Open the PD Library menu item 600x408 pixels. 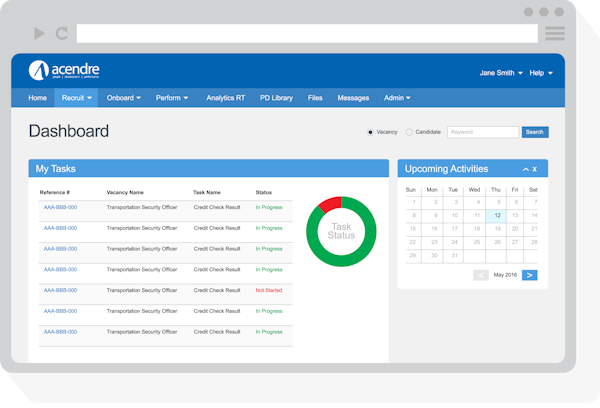coord(276,98)
